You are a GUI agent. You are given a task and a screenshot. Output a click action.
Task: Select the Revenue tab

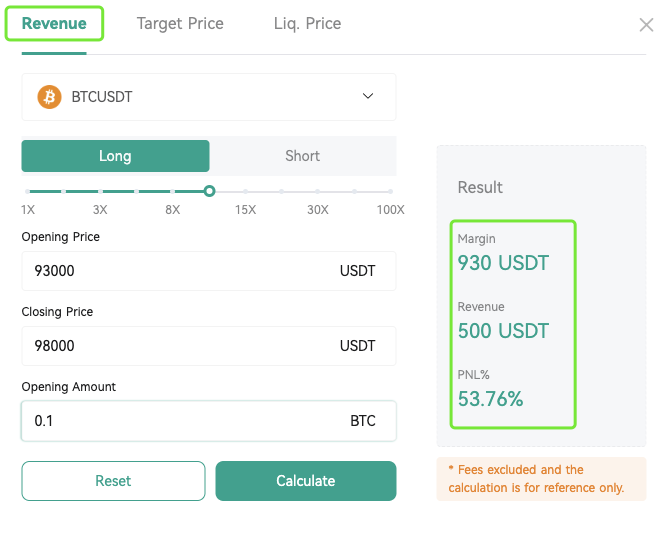[54, 24]
